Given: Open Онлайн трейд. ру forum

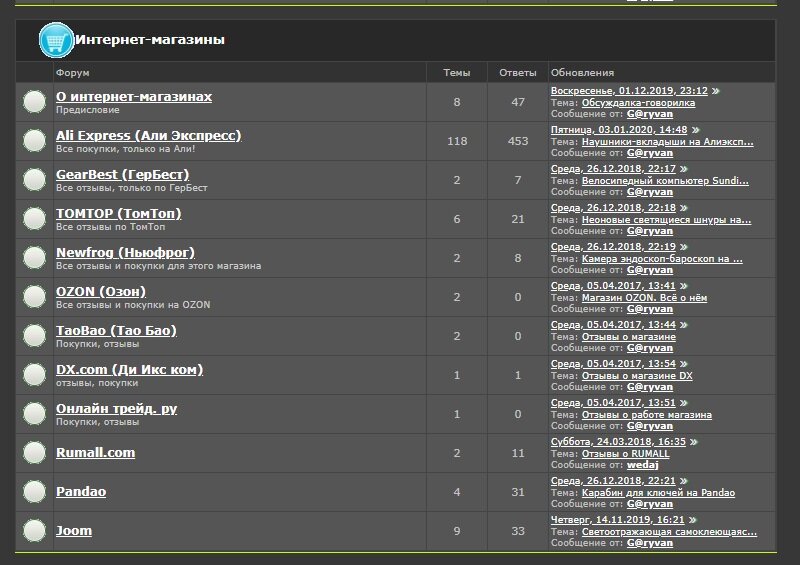Looking at the screenshot, I should pyautogui.click(x=116, y=409).
